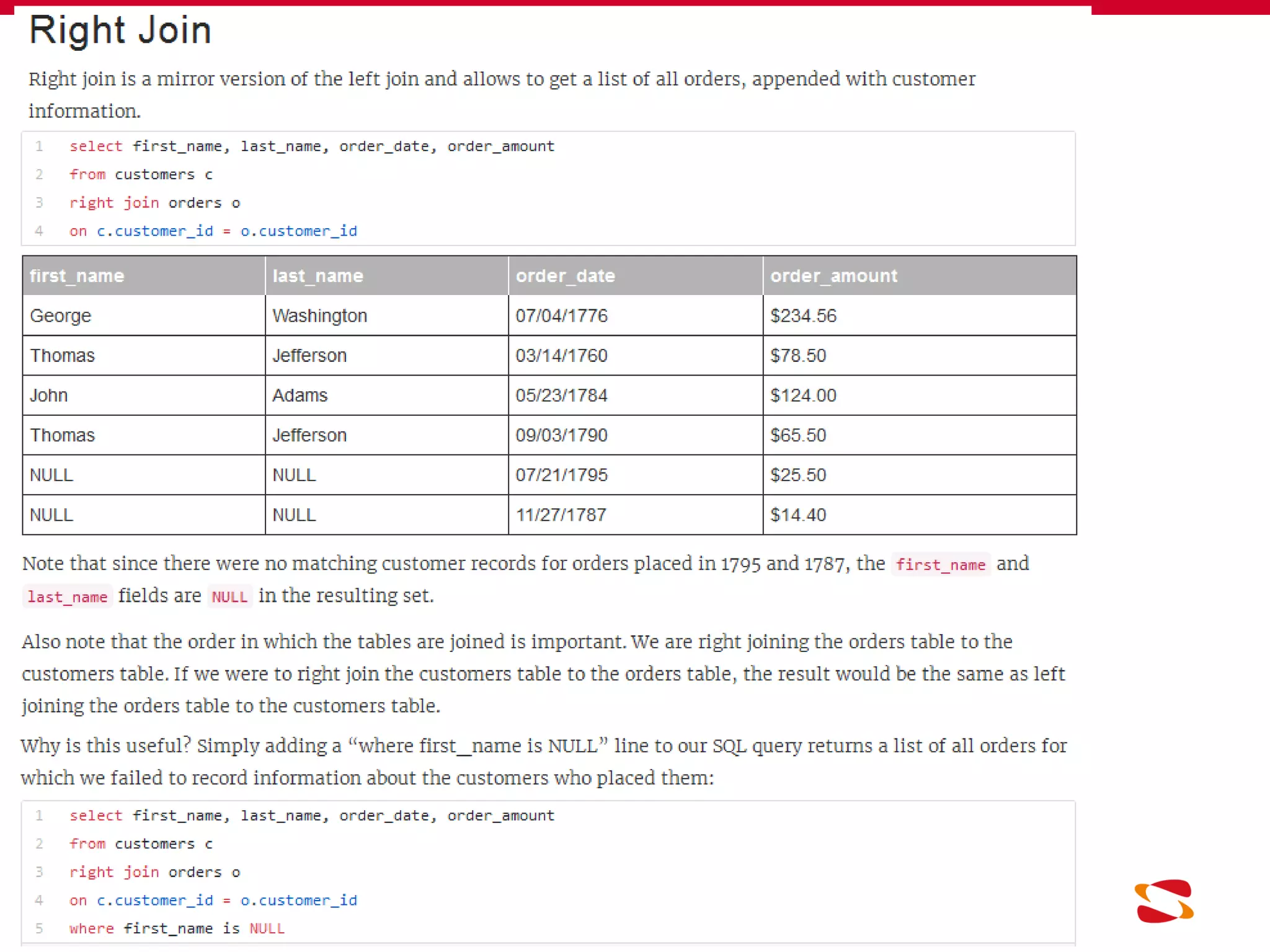Click the Washington cell in the table
This screenshot has width=1270, height=952.
point(387,315)
